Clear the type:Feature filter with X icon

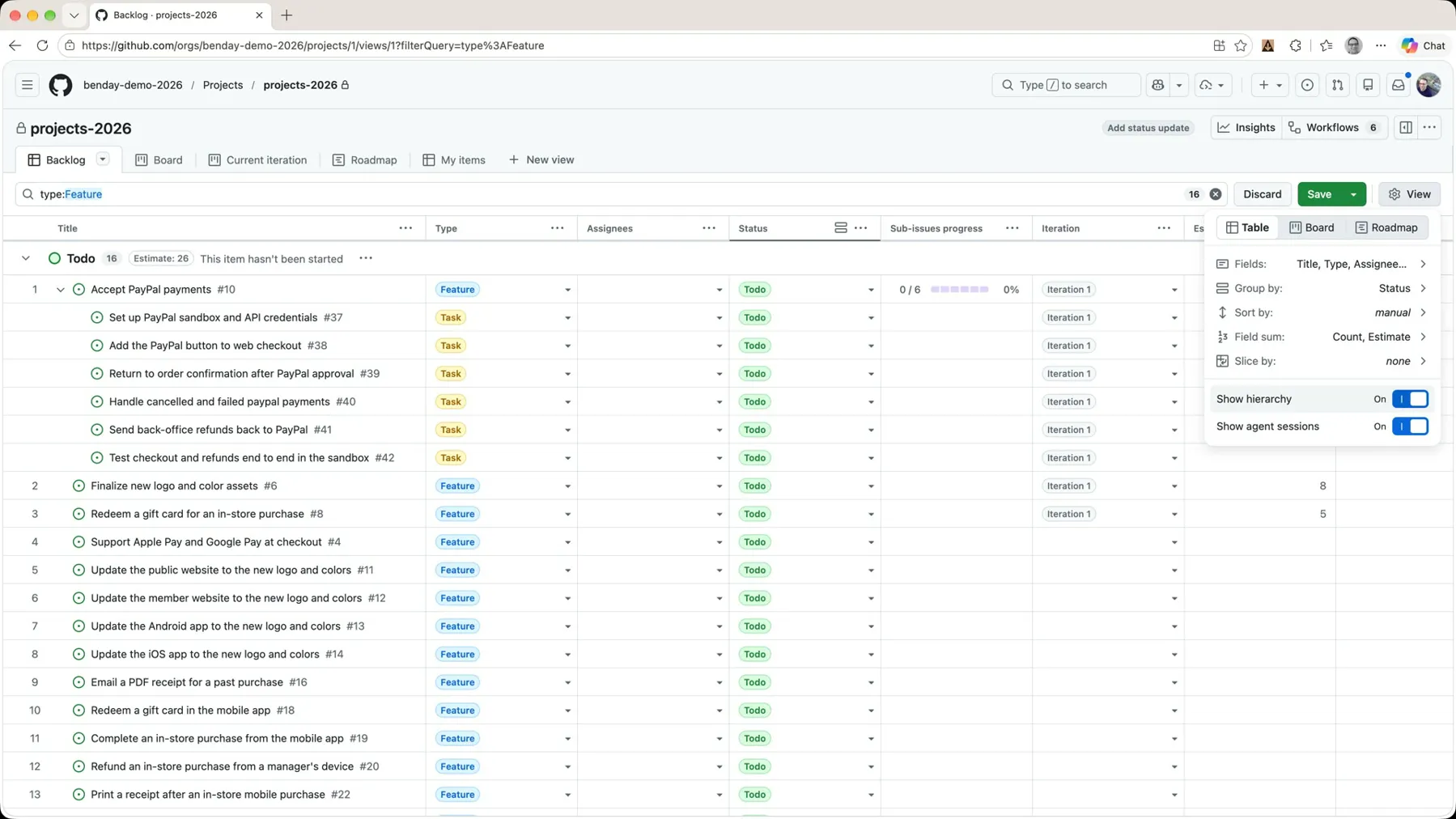coord(1216,194)
